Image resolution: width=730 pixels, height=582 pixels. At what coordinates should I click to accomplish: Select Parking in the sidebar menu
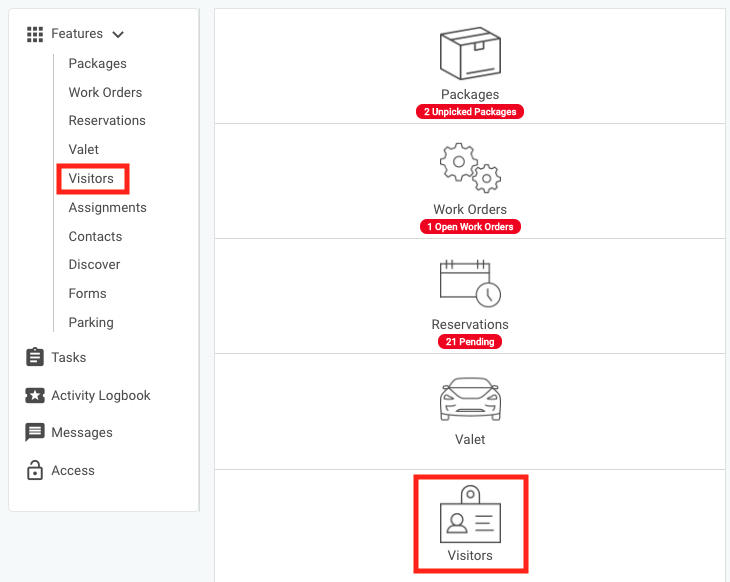pos(91,322)
